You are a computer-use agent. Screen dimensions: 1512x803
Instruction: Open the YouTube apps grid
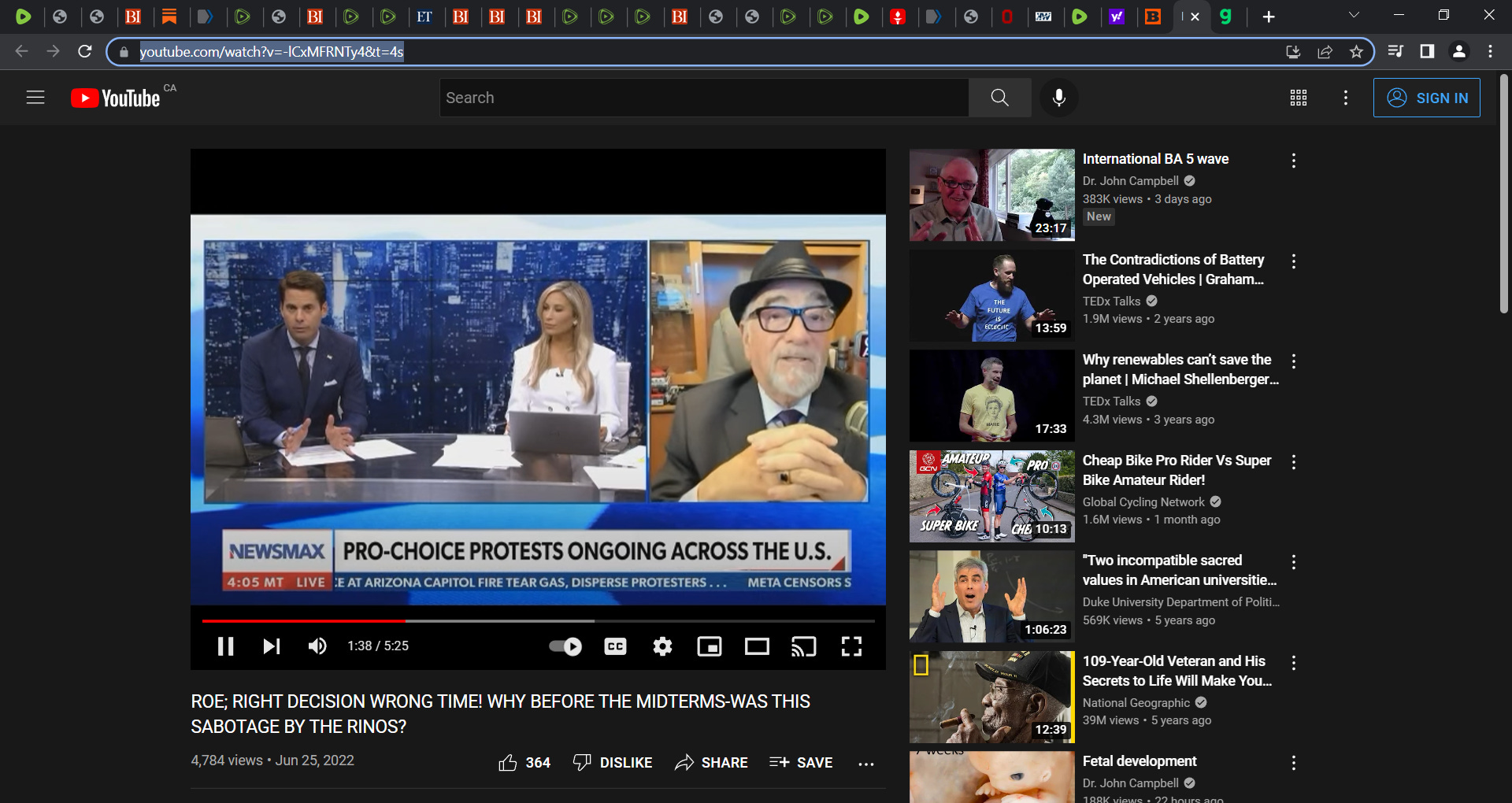pos(1299,98)
